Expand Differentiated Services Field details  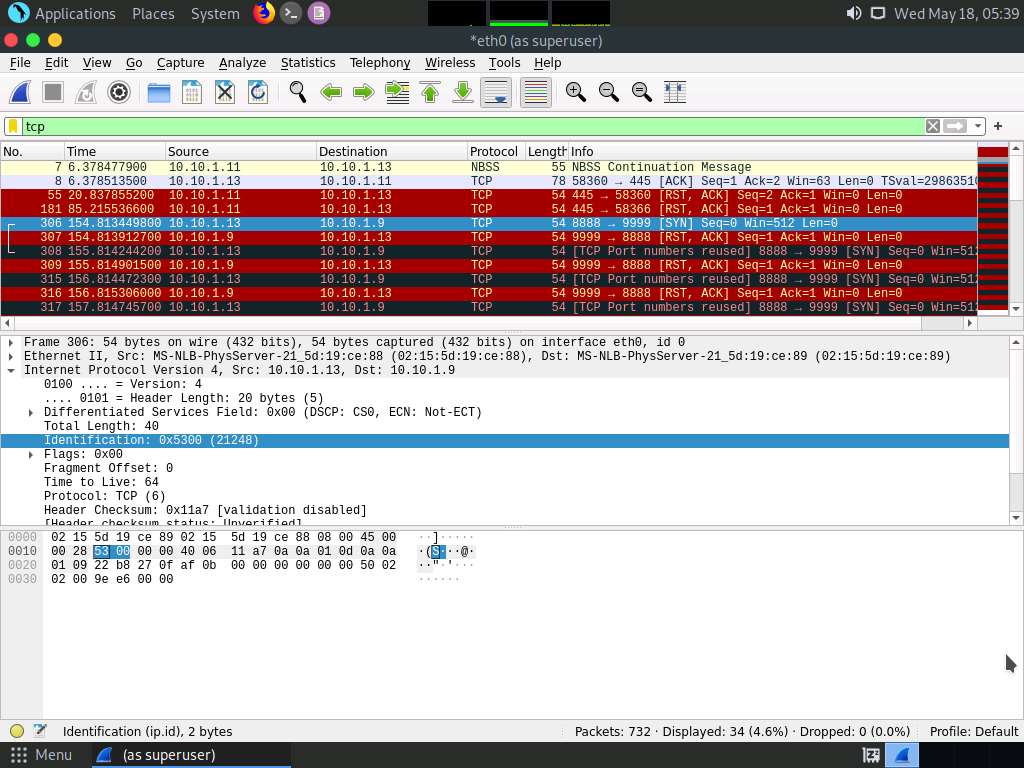[x=31, y=412]
